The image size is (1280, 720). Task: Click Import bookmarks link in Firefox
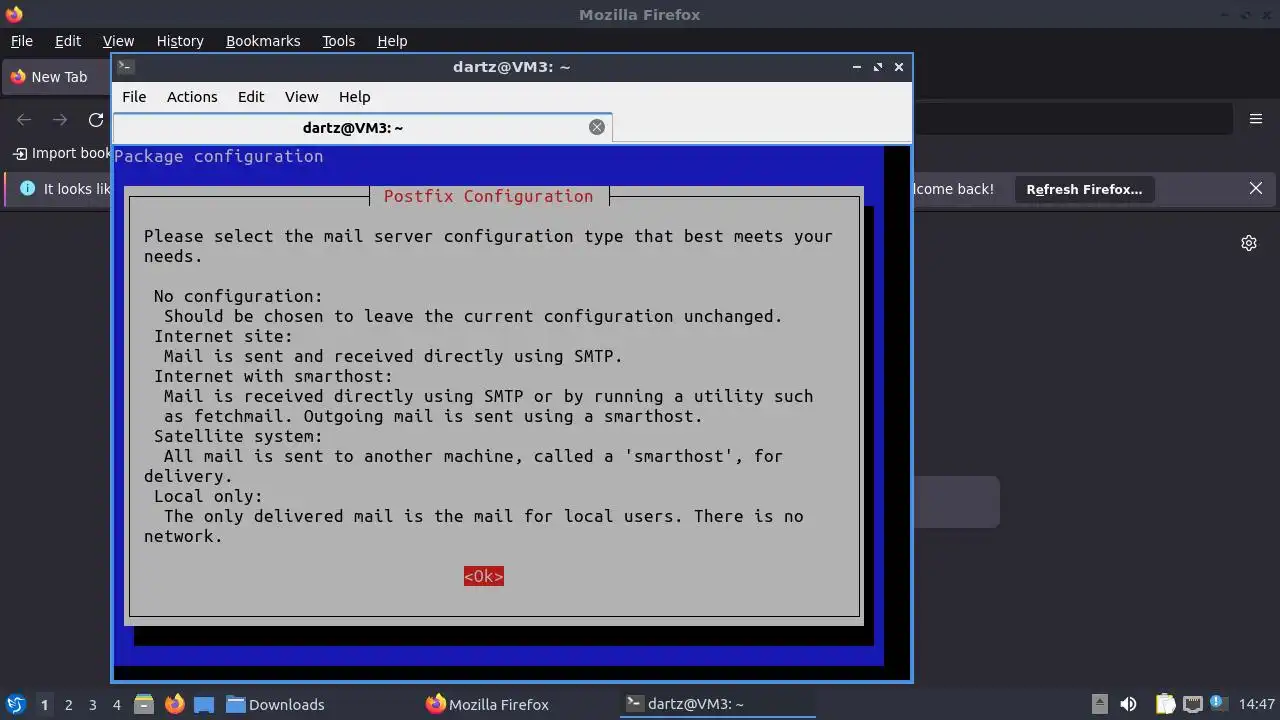coord(61,153)
